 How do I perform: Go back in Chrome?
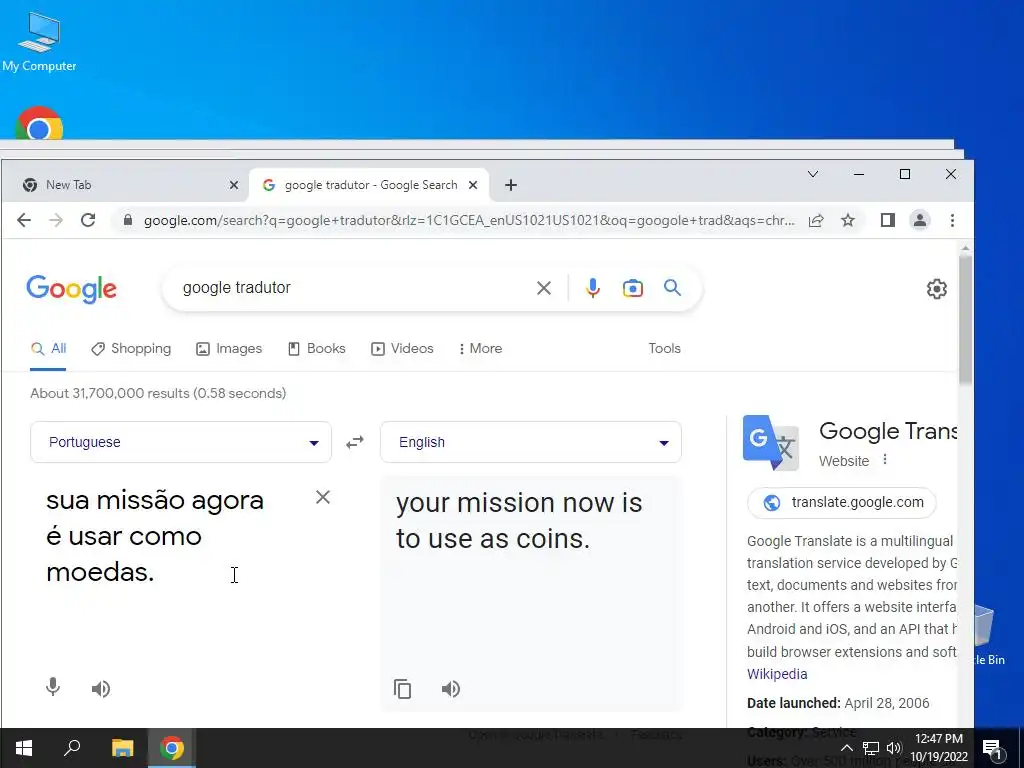(x=24, y=220)
